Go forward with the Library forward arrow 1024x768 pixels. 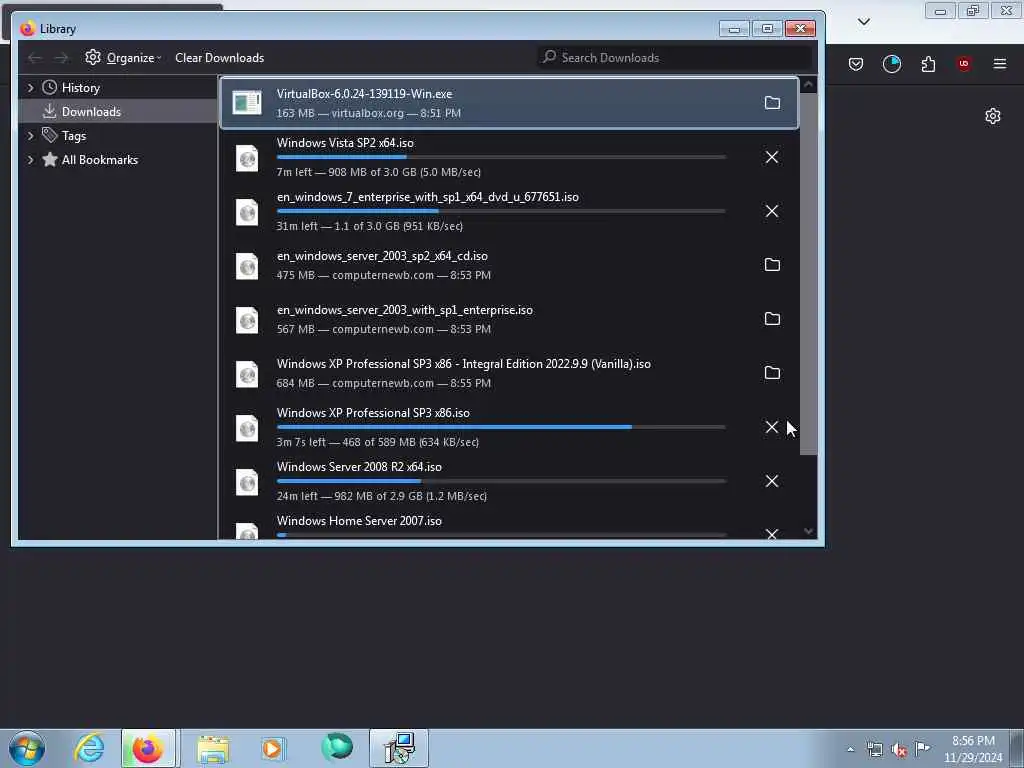click(x=61, y=58)
